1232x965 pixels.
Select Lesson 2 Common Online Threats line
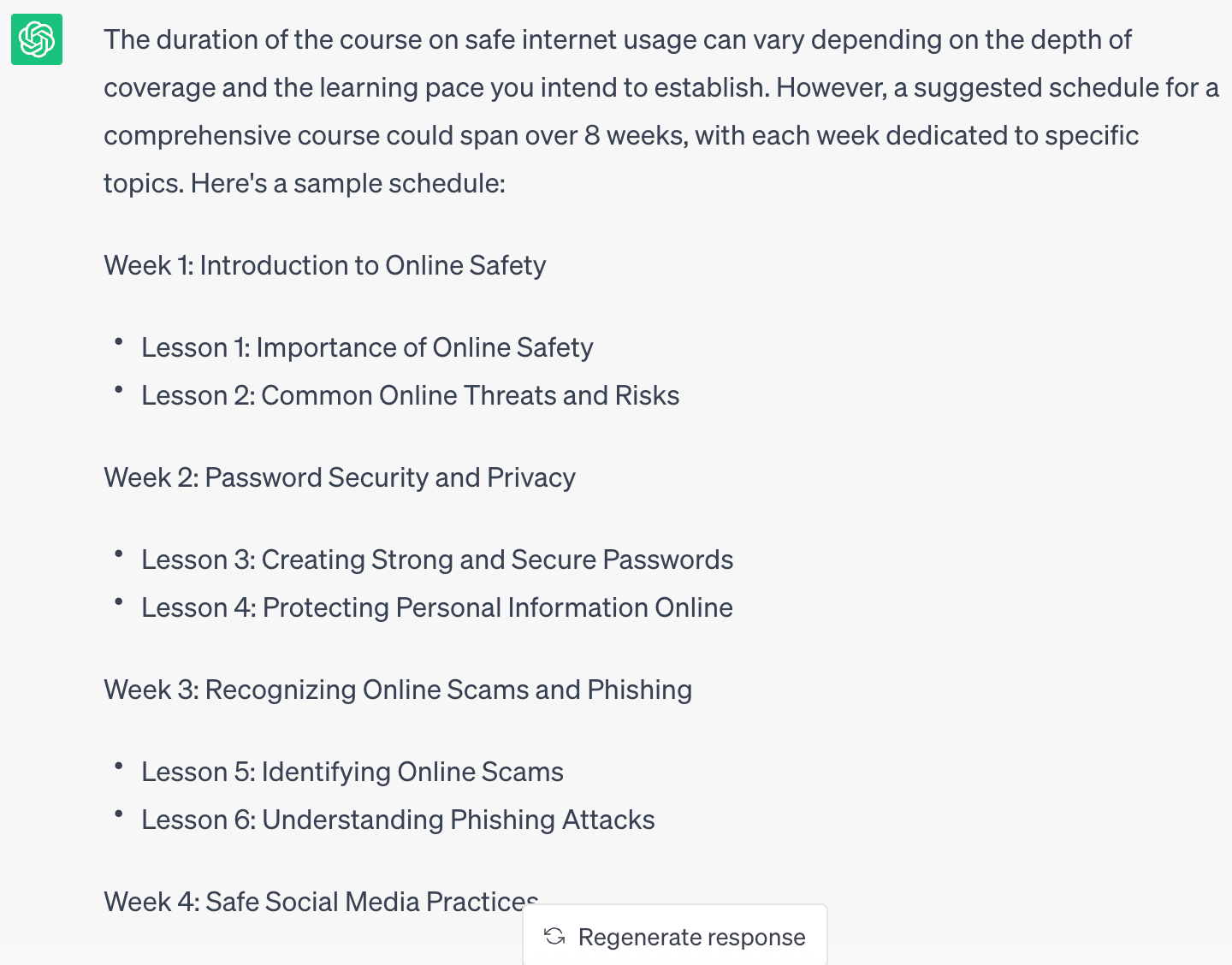click(410, 395)
